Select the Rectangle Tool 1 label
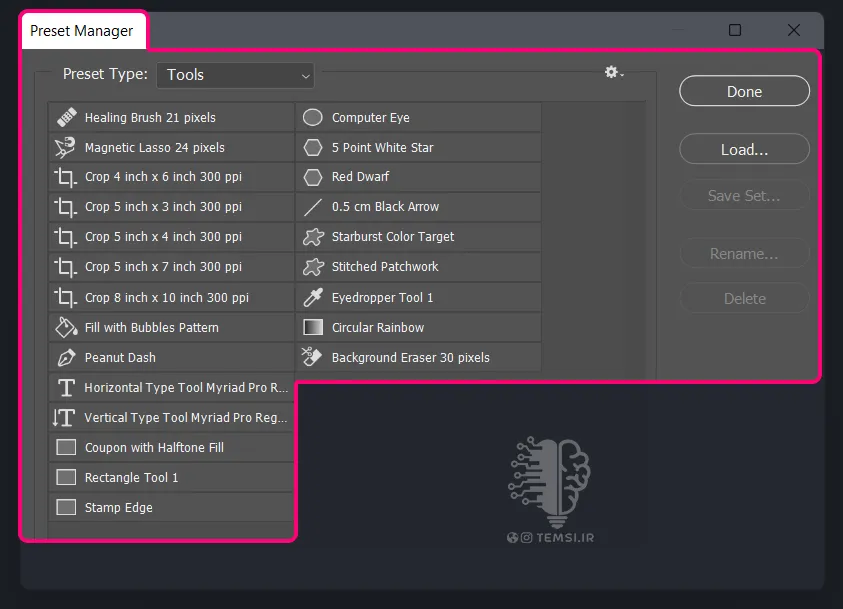Image resolution: width=843 pixels, height=609 pixels. tap(131, 477)
